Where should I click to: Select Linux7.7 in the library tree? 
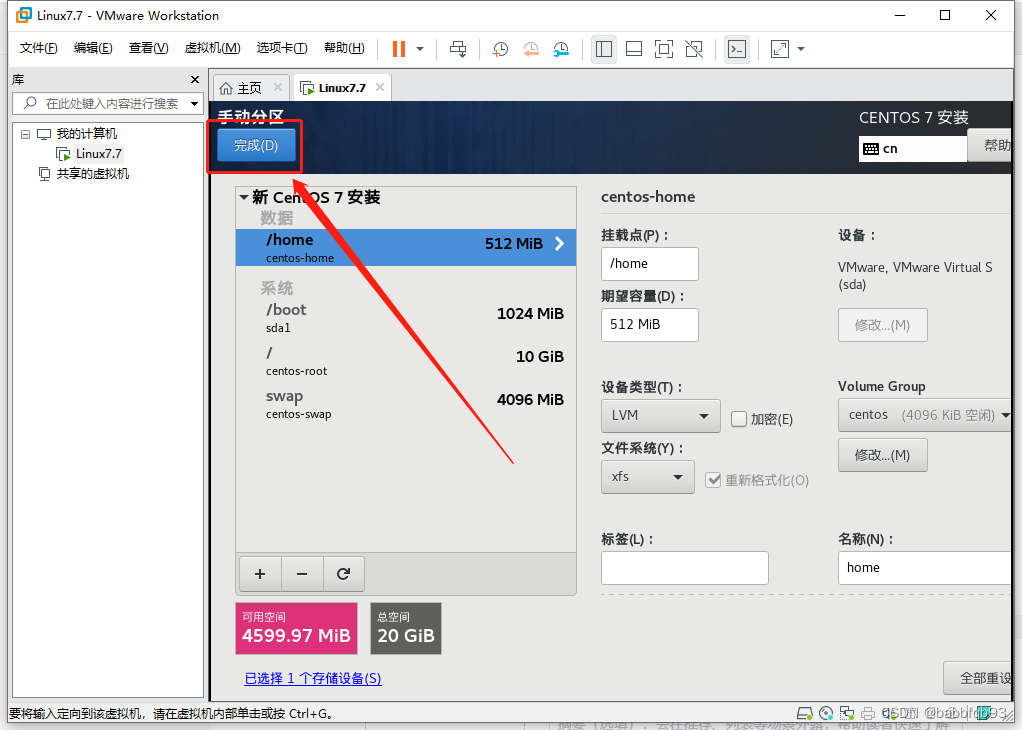[98, 154]
